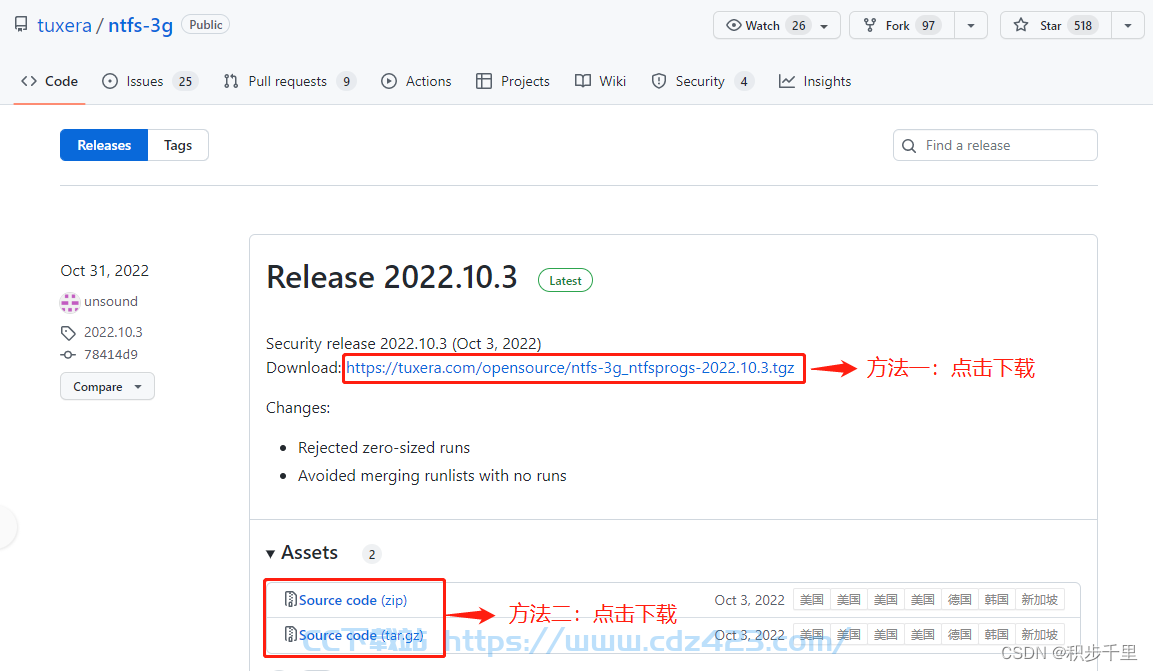Viewport: 1153px width, 671px height.
Task: Click 新加坡 mirror in the tar.gz row
Action: [x=1040, y=634]
